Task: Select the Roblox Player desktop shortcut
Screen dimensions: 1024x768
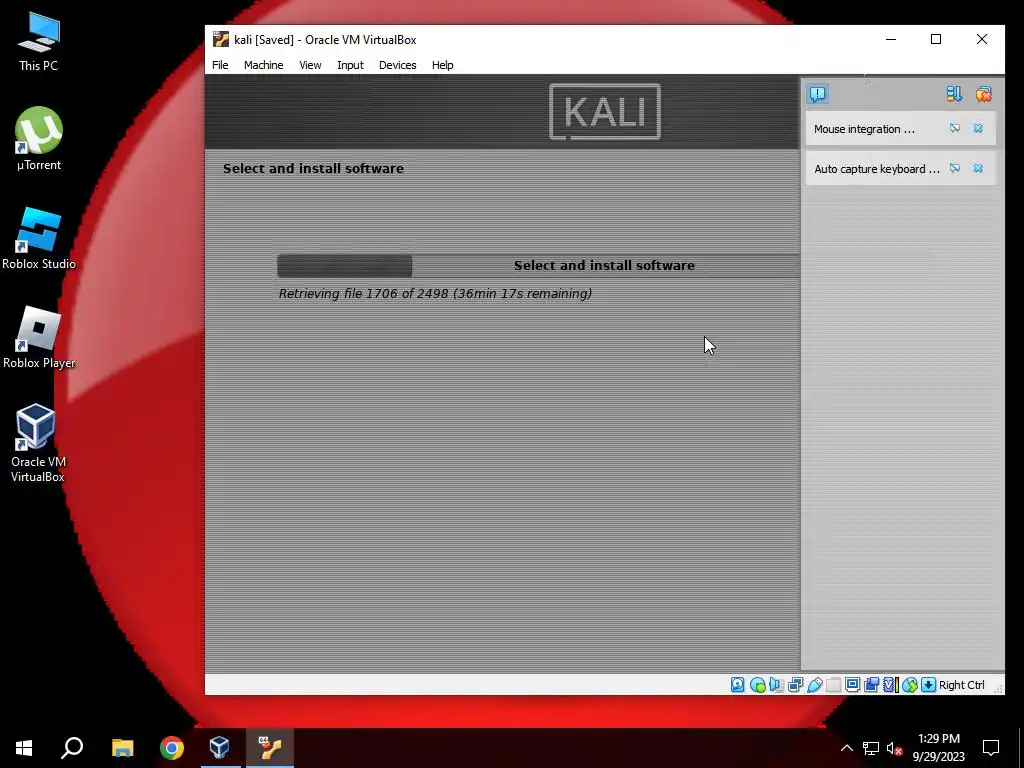Action: click(39, 338)
